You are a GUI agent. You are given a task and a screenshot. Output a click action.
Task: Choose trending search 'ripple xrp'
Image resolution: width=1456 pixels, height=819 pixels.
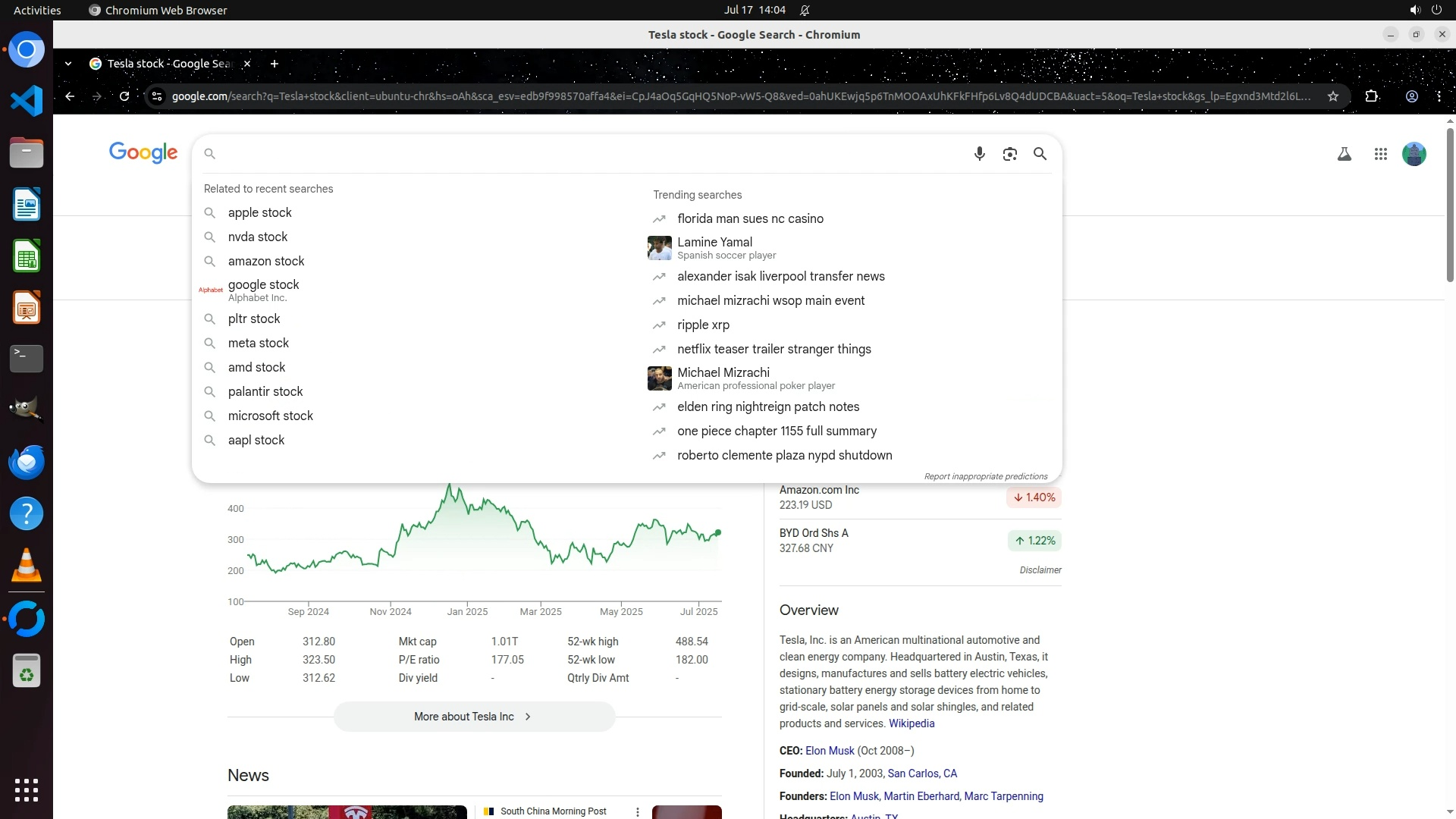(703, 325)
